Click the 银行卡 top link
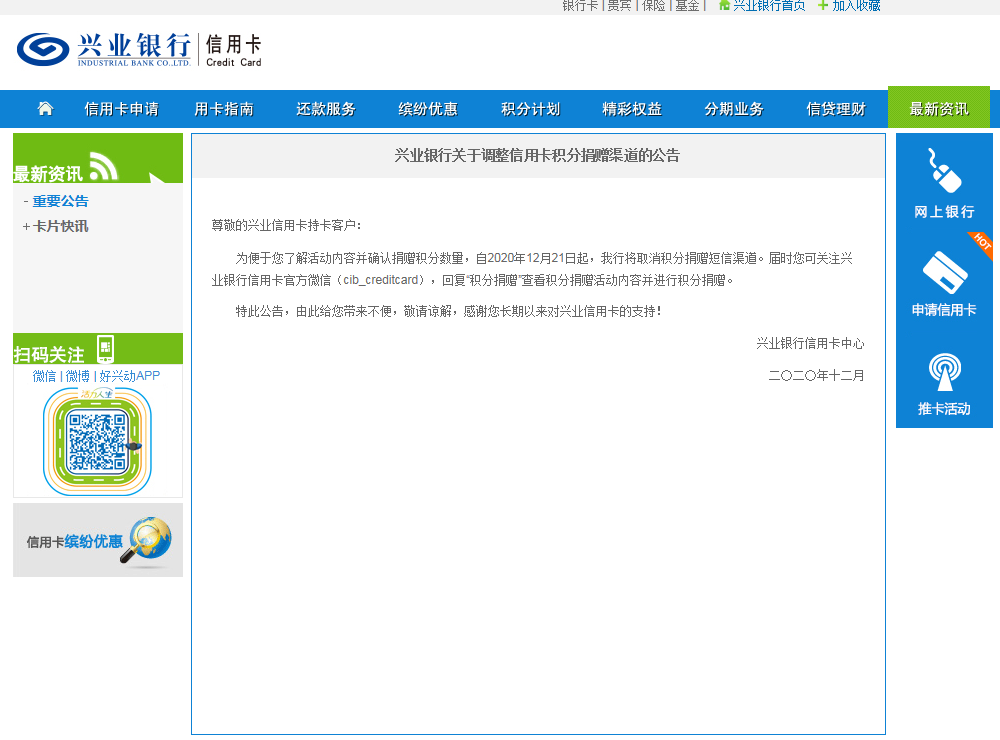The image size is (1000, 740). click(x=580, y=6)
